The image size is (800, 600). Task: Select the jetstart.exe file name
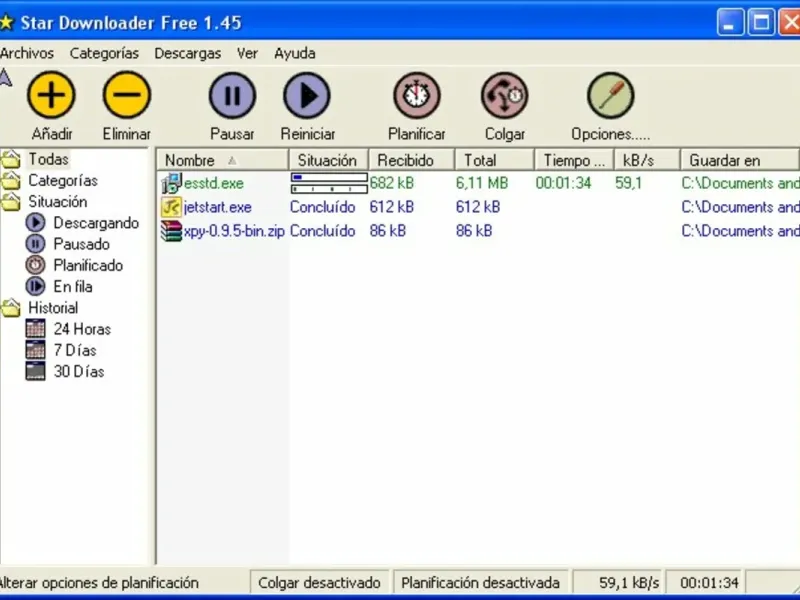click(x=217, y=207)
